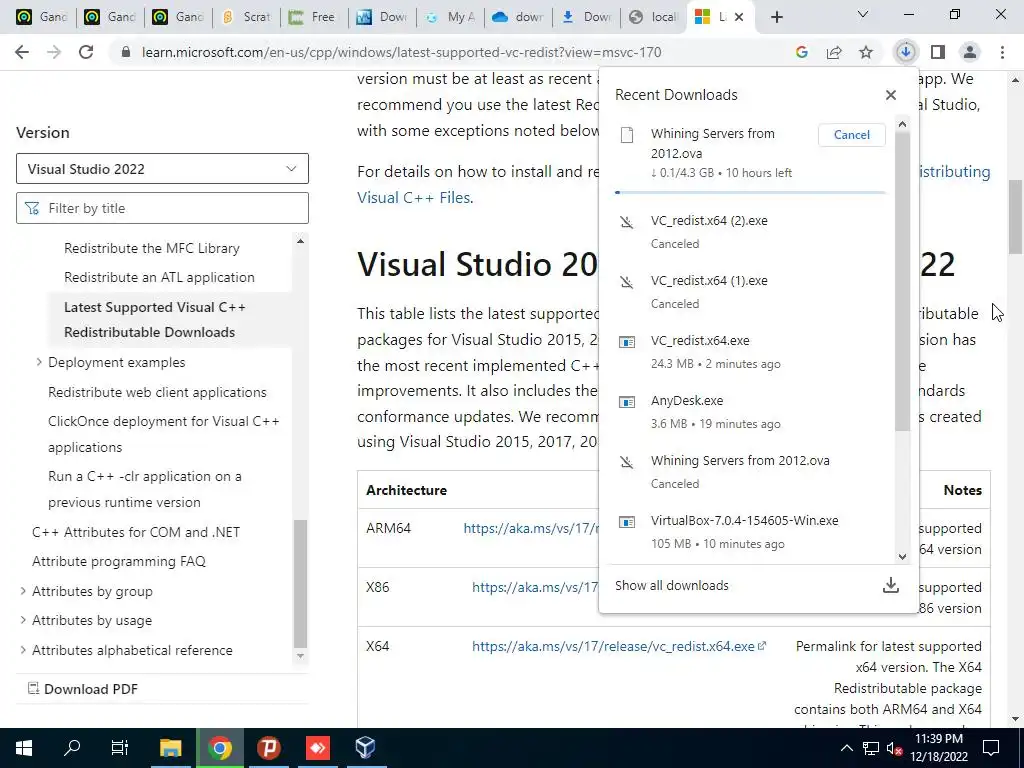The image size is (1024, 768).
Task: Click canceled VC_redist.x64 (1).exe entry
Action: (x=751, y=291)
